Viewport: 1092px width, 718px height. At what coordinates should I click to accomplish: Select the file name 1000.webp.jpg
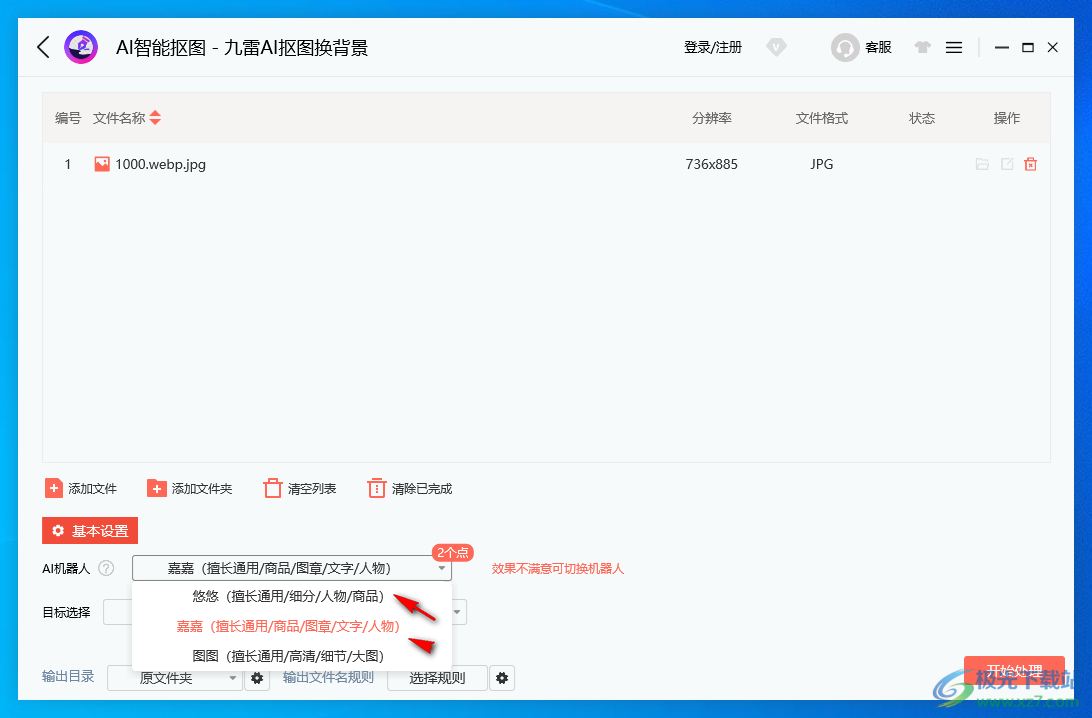(161, 164)
